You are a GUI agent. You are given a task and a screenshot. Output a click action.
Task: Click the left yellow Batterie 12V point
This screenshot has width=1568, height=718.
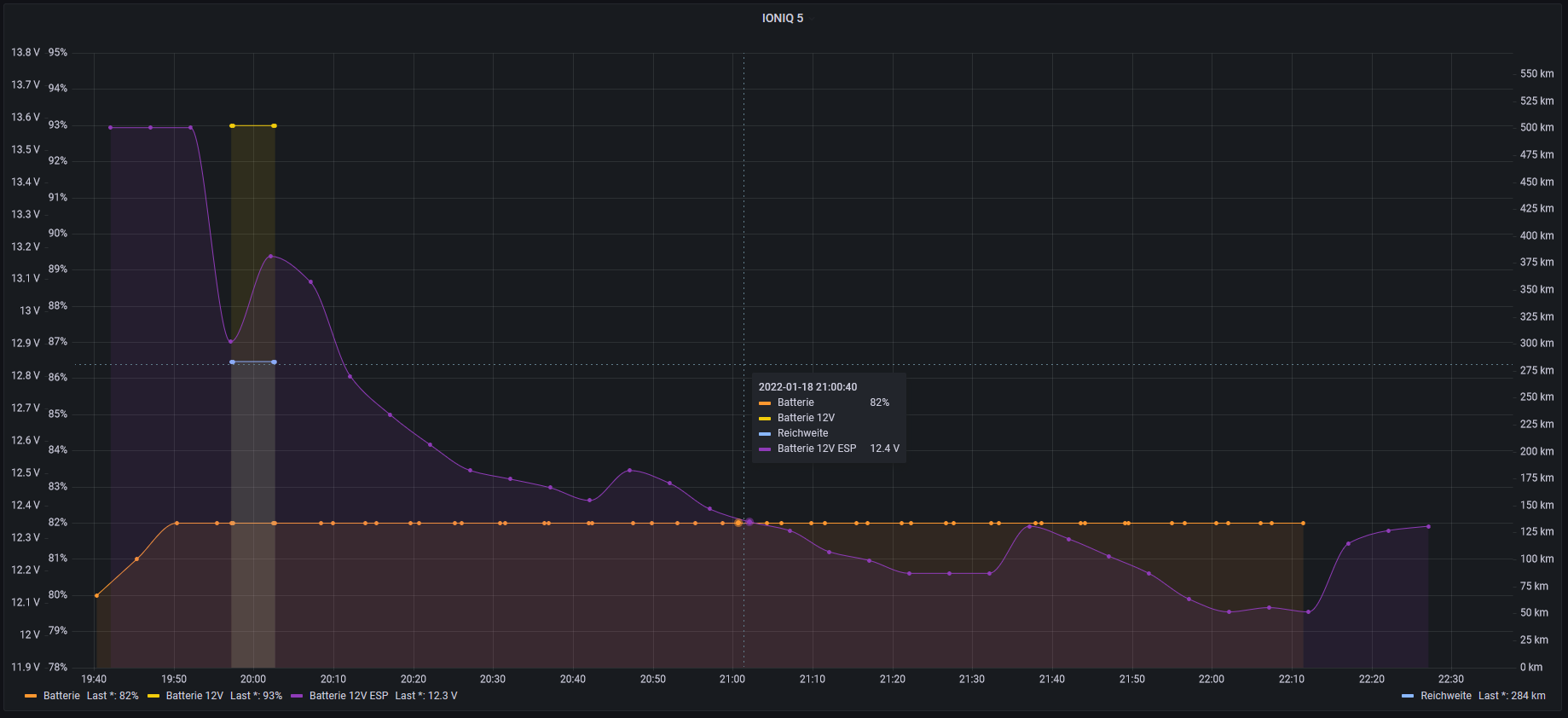[x=232, y=126]
